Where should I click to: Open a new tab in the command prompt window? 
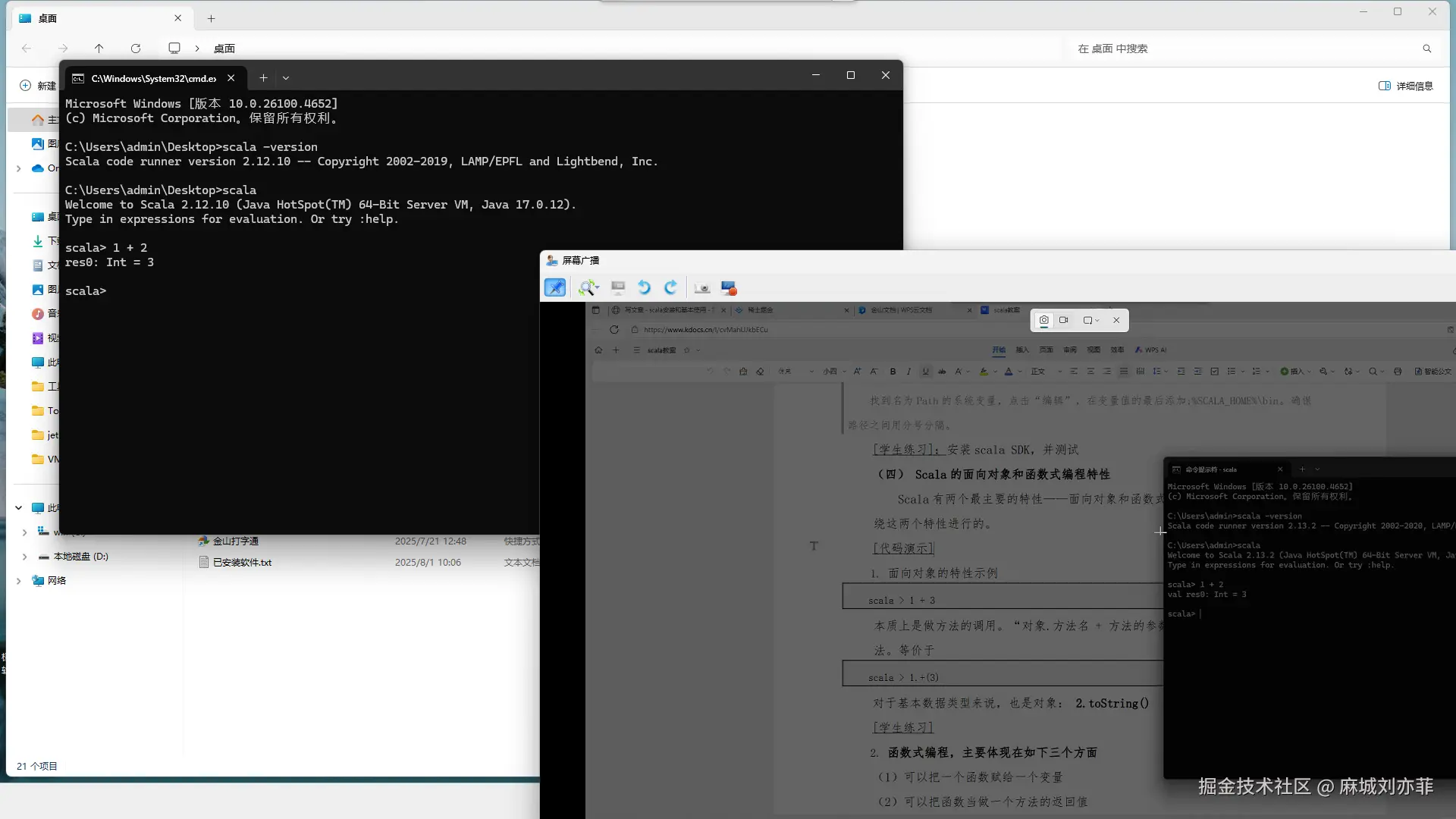pyautogui.click(x=263, y=78)
